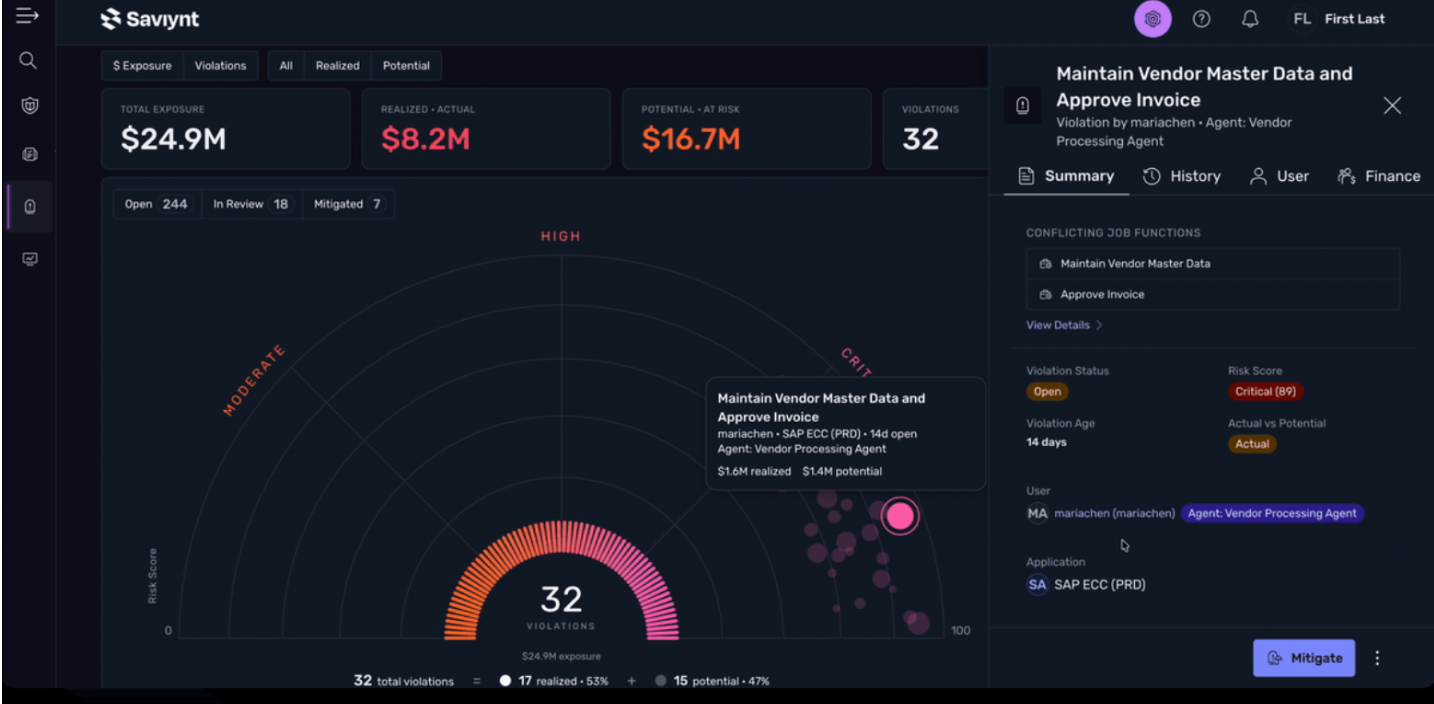
Task: Click the Actual badge
Action: (1252, 444)
